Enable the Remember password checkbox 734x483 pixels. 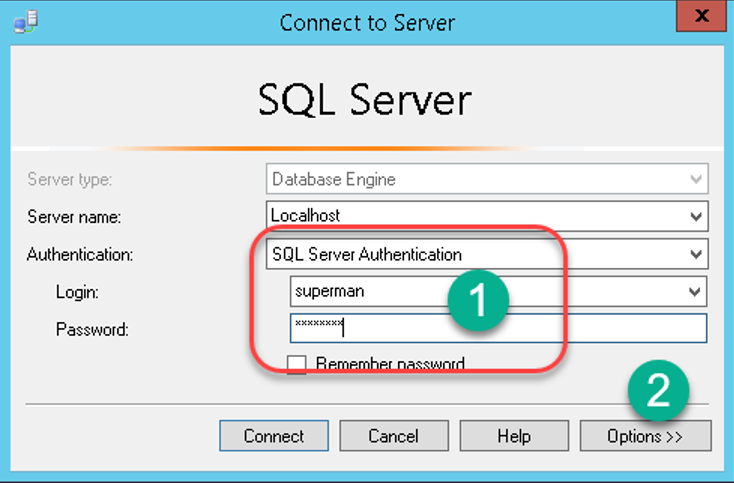[297, 364]
